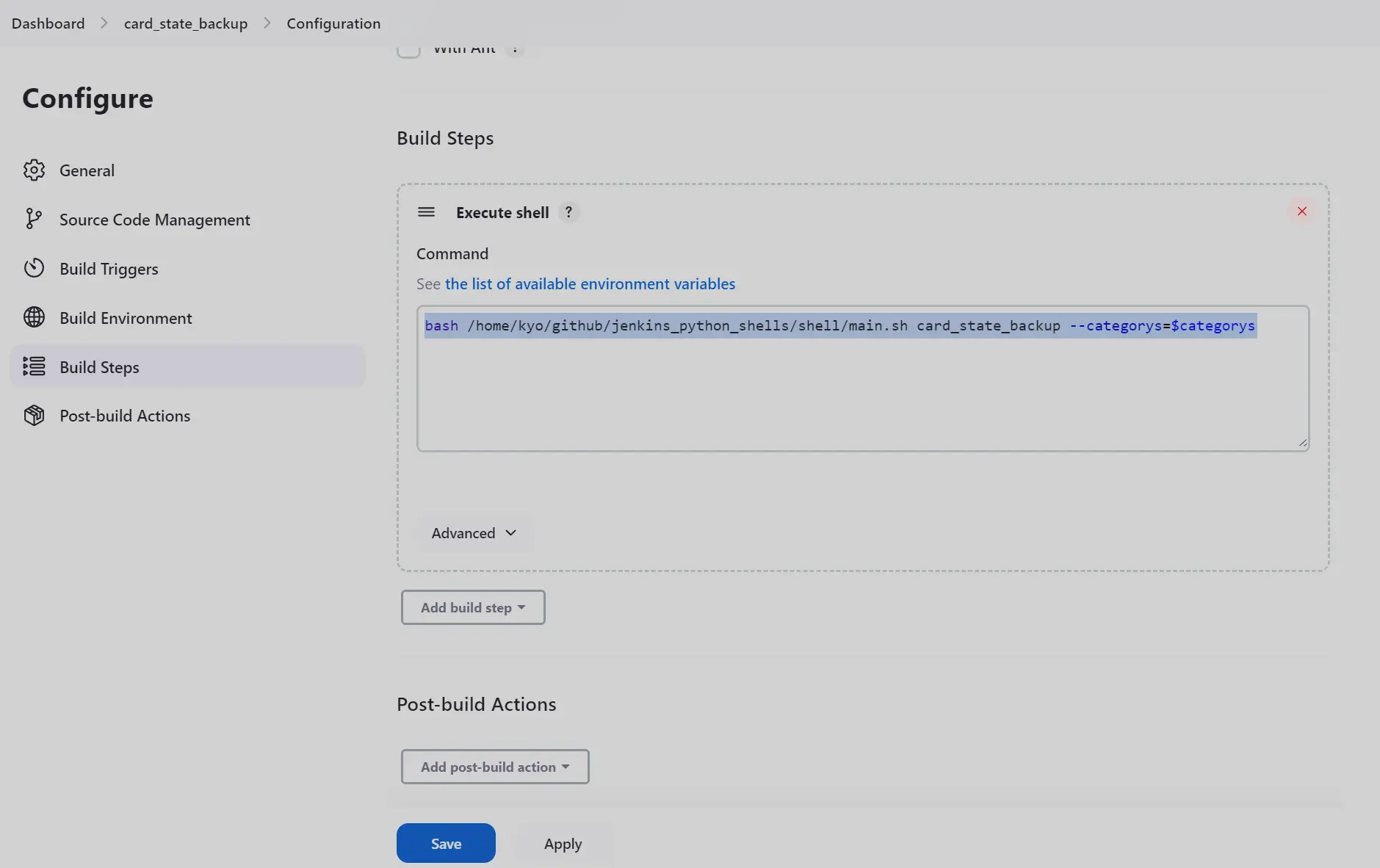Open the card_state_backup breadcrumb link
Image resolution: width=1380 pixels, height=868 pixels.
tap(186, 23)
